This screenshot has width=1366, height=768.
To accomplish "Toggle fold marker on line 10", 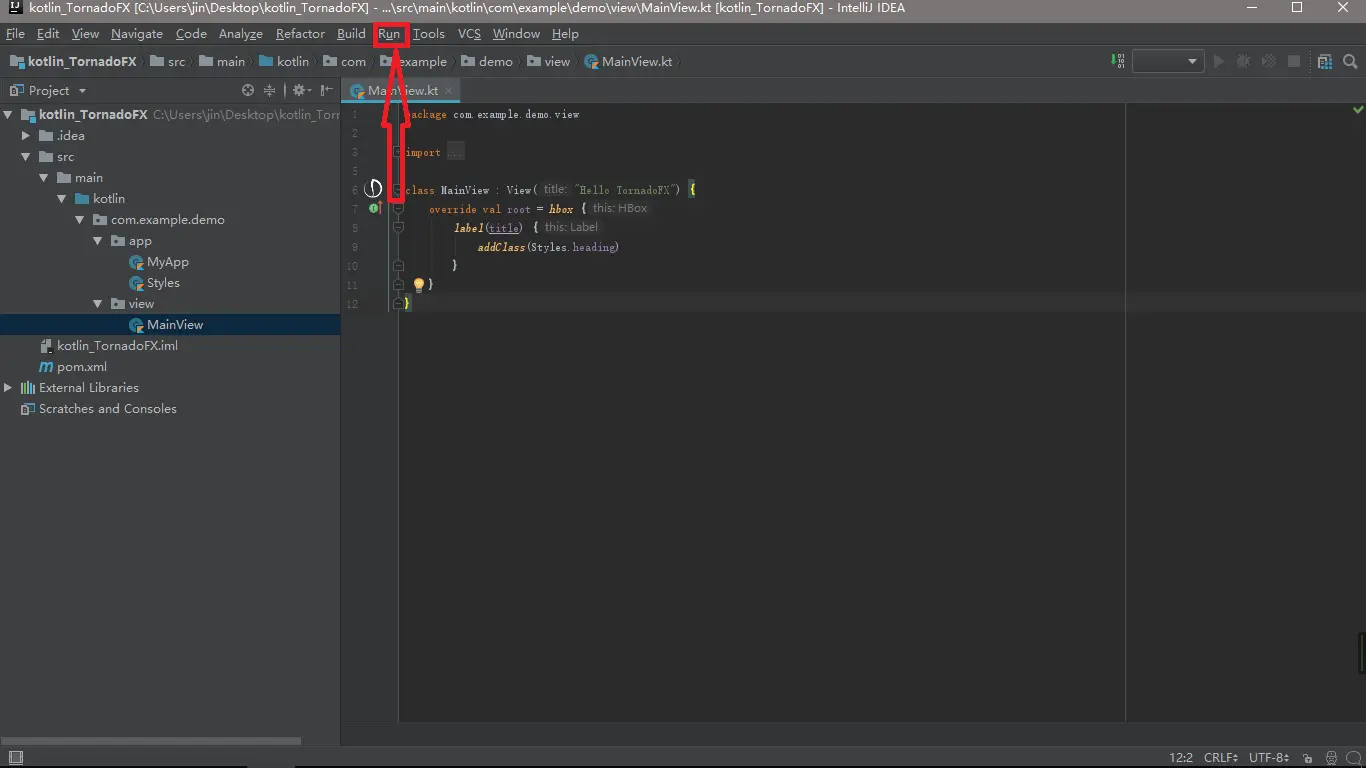I will pyautogui.click(x=398, y=266).
